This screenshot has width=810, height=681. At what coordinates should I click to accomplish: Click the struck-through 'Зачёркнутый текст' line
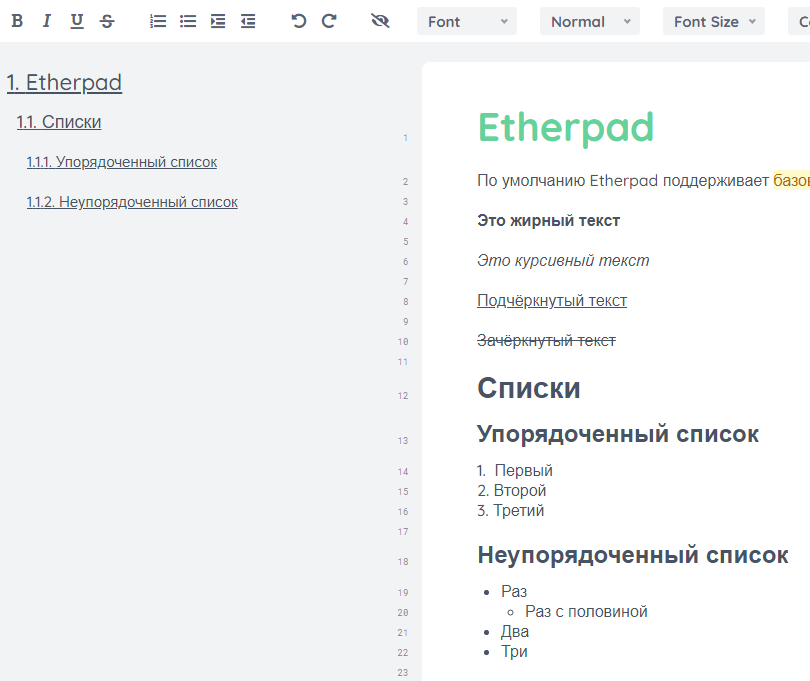click(x=547, y=340)
